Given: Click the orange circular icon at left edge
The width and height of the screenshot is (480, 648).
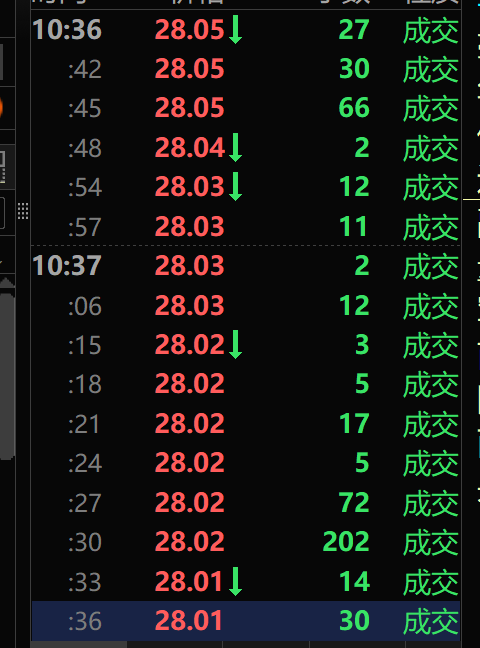Looking at the screenshot, I should 1,107.
